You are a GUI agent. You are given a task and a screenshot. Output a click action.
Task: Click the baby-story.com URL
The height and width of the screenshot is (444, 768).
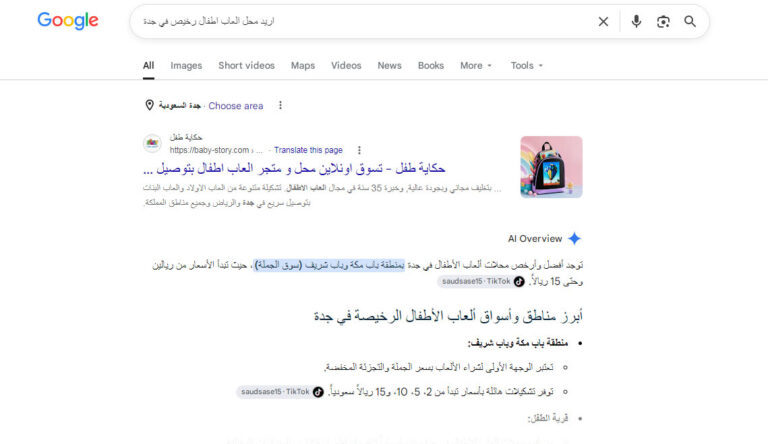pos(216,150)
